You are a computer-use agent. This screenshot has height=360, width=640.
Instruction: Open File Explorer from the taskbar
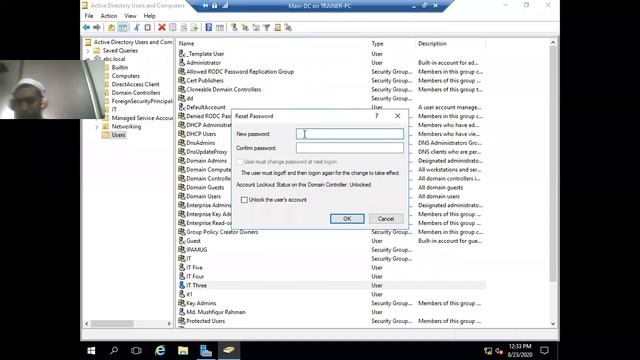point(183,351)
